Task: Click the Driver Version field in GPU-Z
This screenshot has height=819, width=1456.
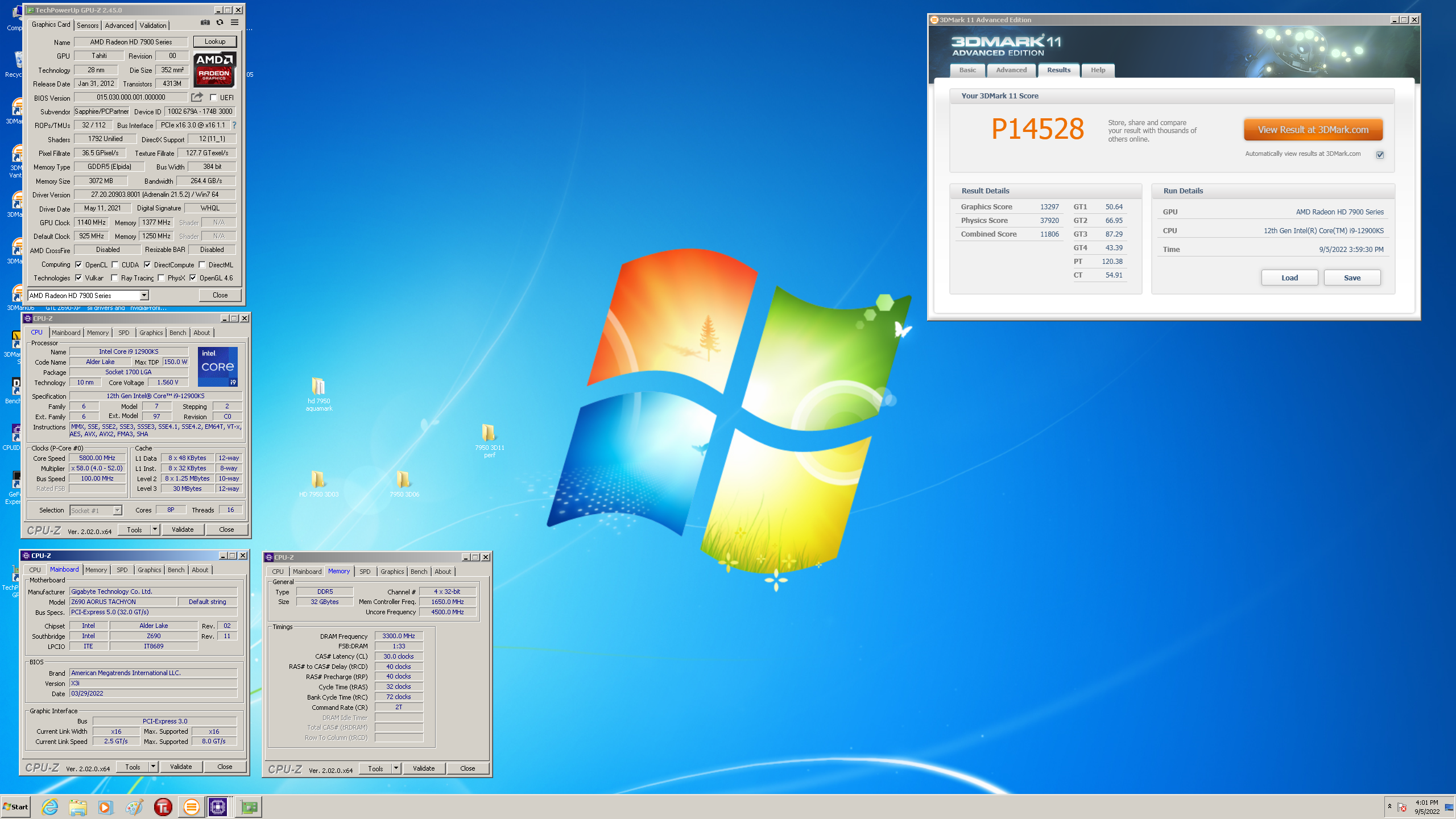Action: [x=155, y=195]
